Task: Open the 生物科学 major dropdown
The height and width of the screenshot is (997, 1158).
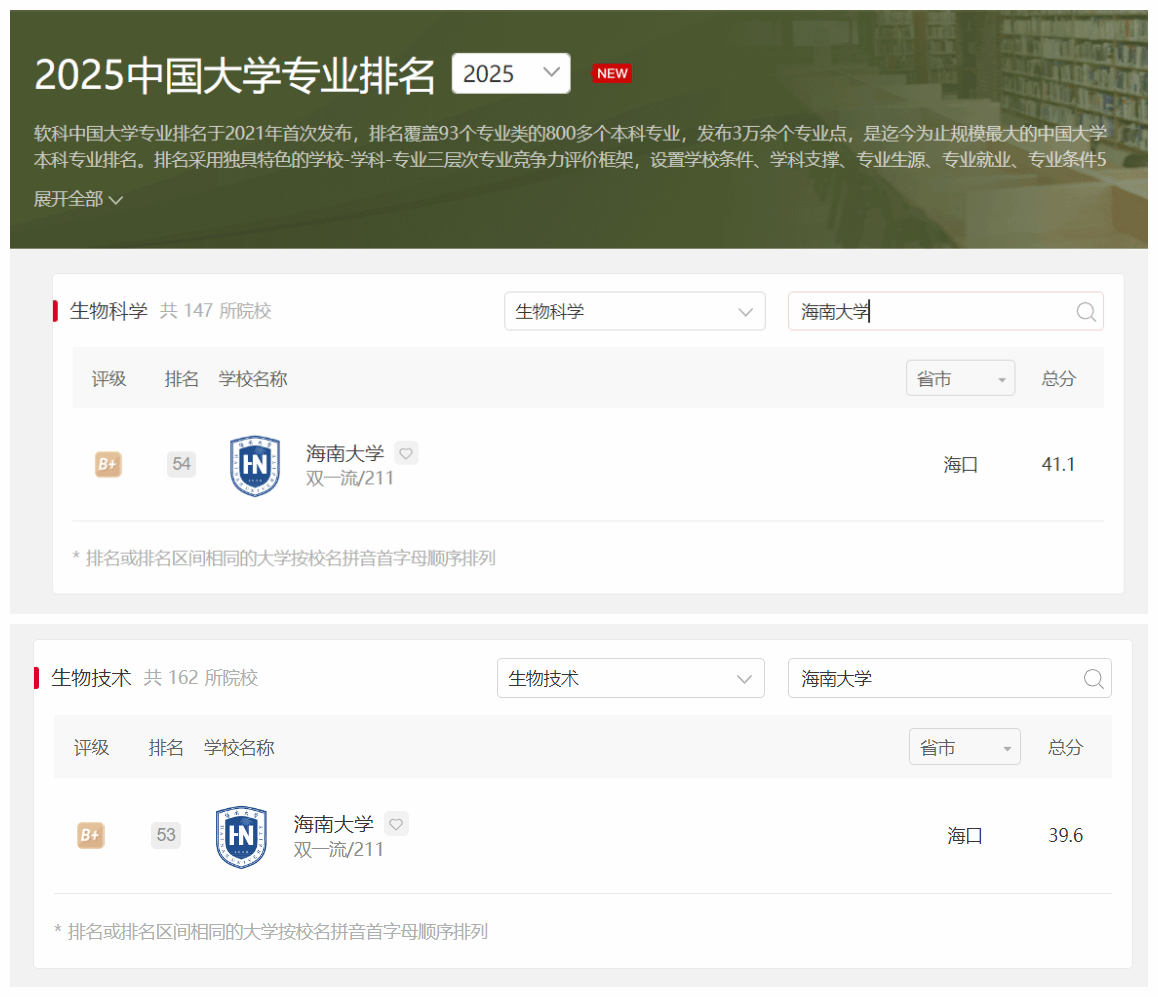Action: (x=634, y=312)
